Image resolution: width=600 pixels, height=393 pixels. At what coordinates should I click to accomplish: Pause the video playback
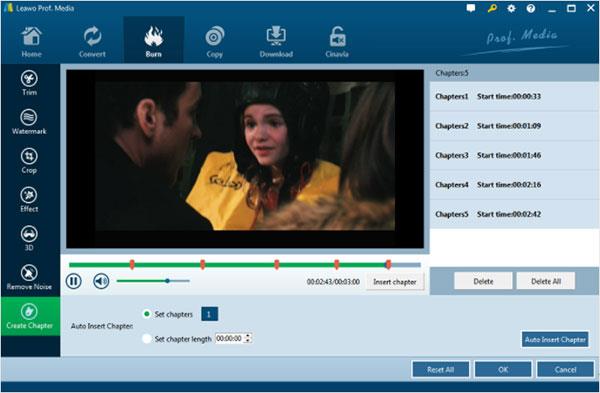point(73,281)
